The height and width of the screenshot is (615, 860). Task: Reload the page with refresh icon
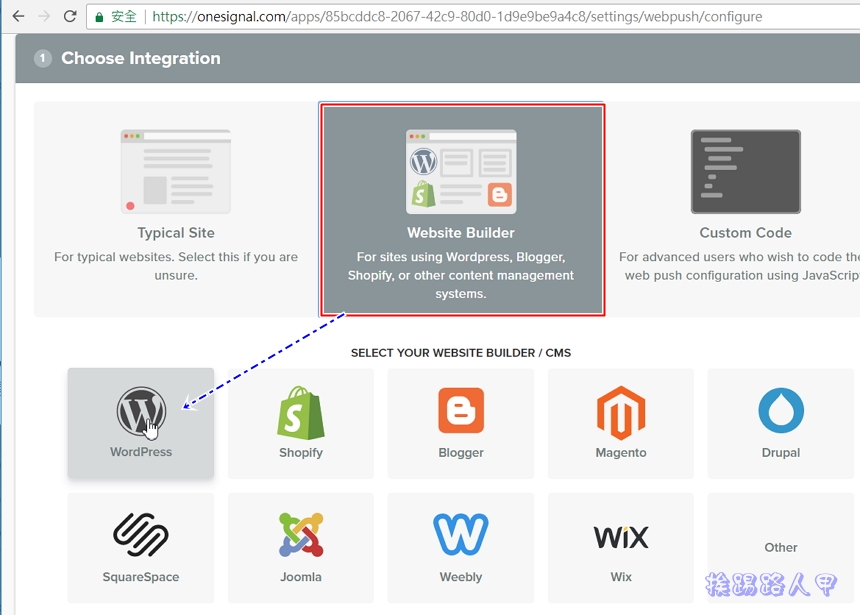[x=70, y=16]
